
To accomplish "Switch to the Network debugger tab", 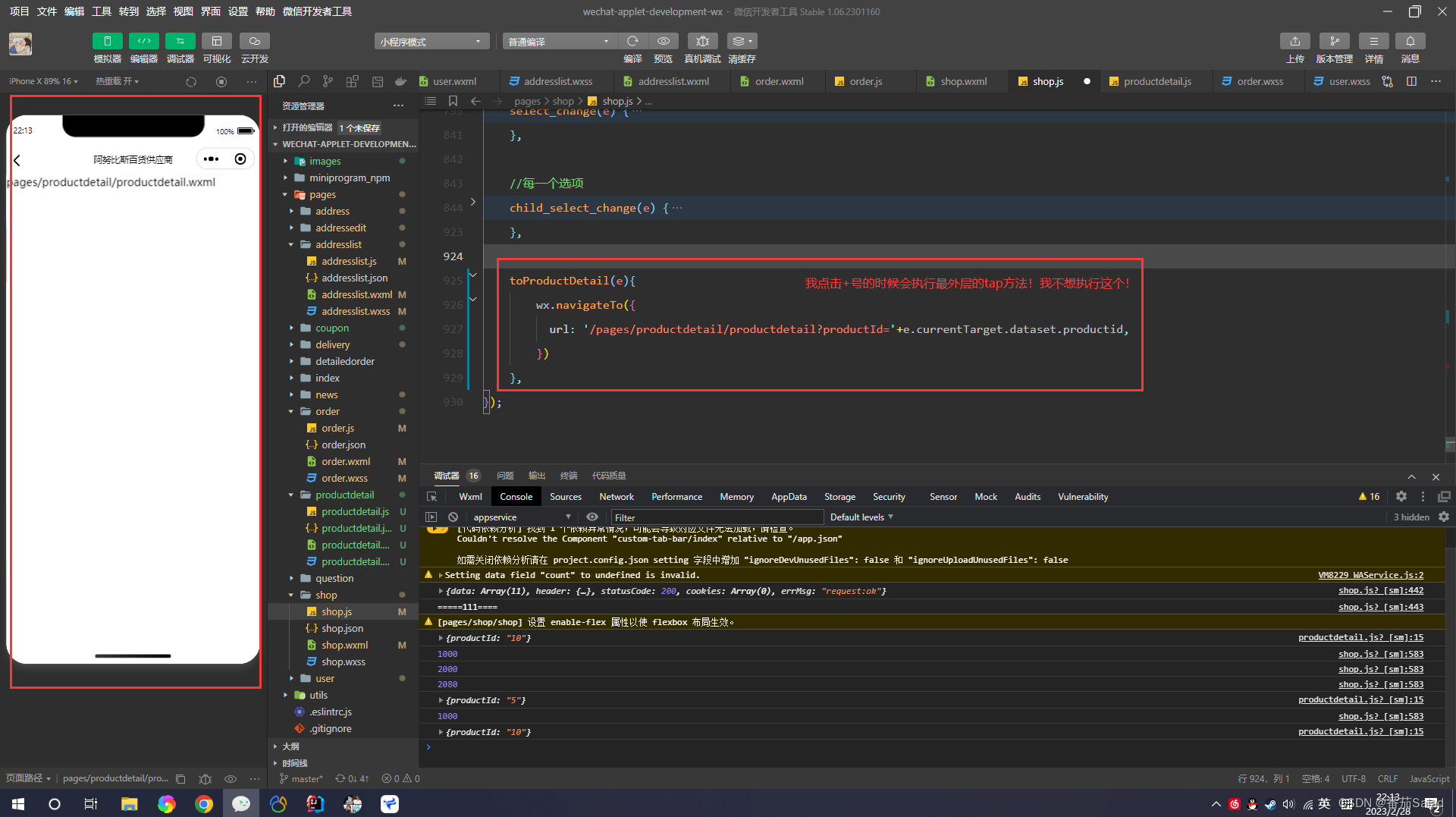I will [617, 496].
